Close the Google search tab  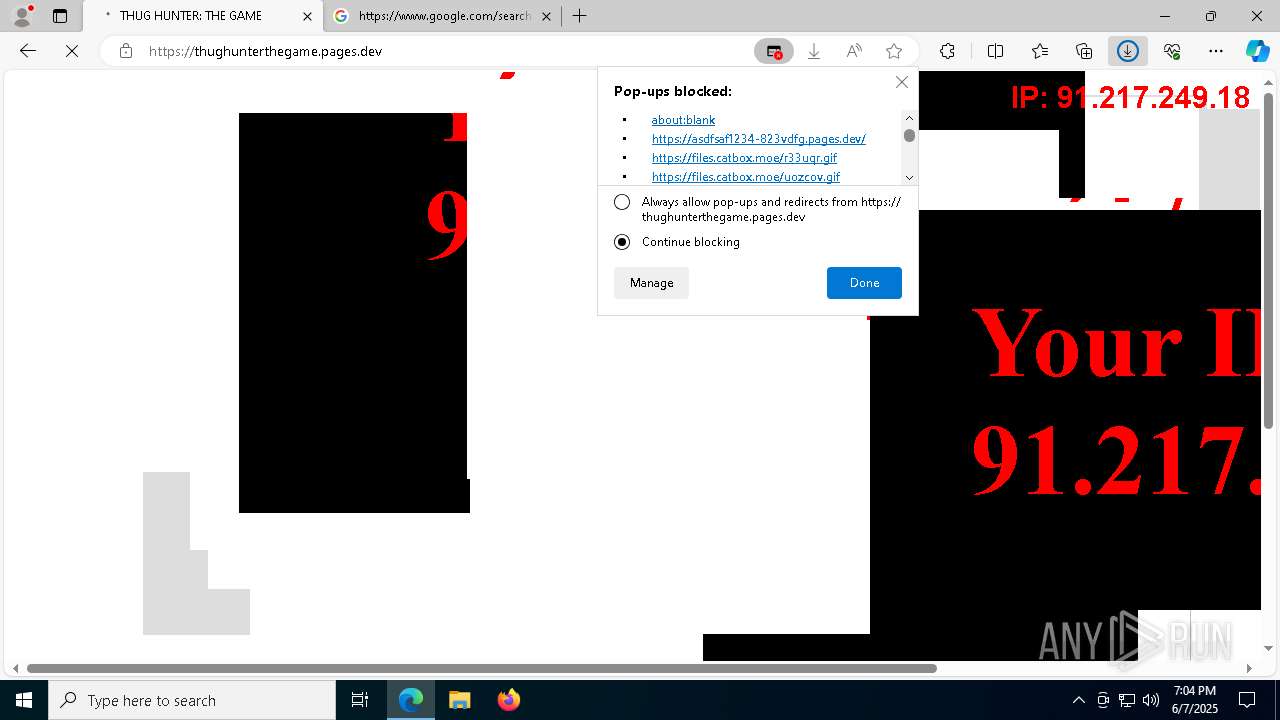pos(546,16)
